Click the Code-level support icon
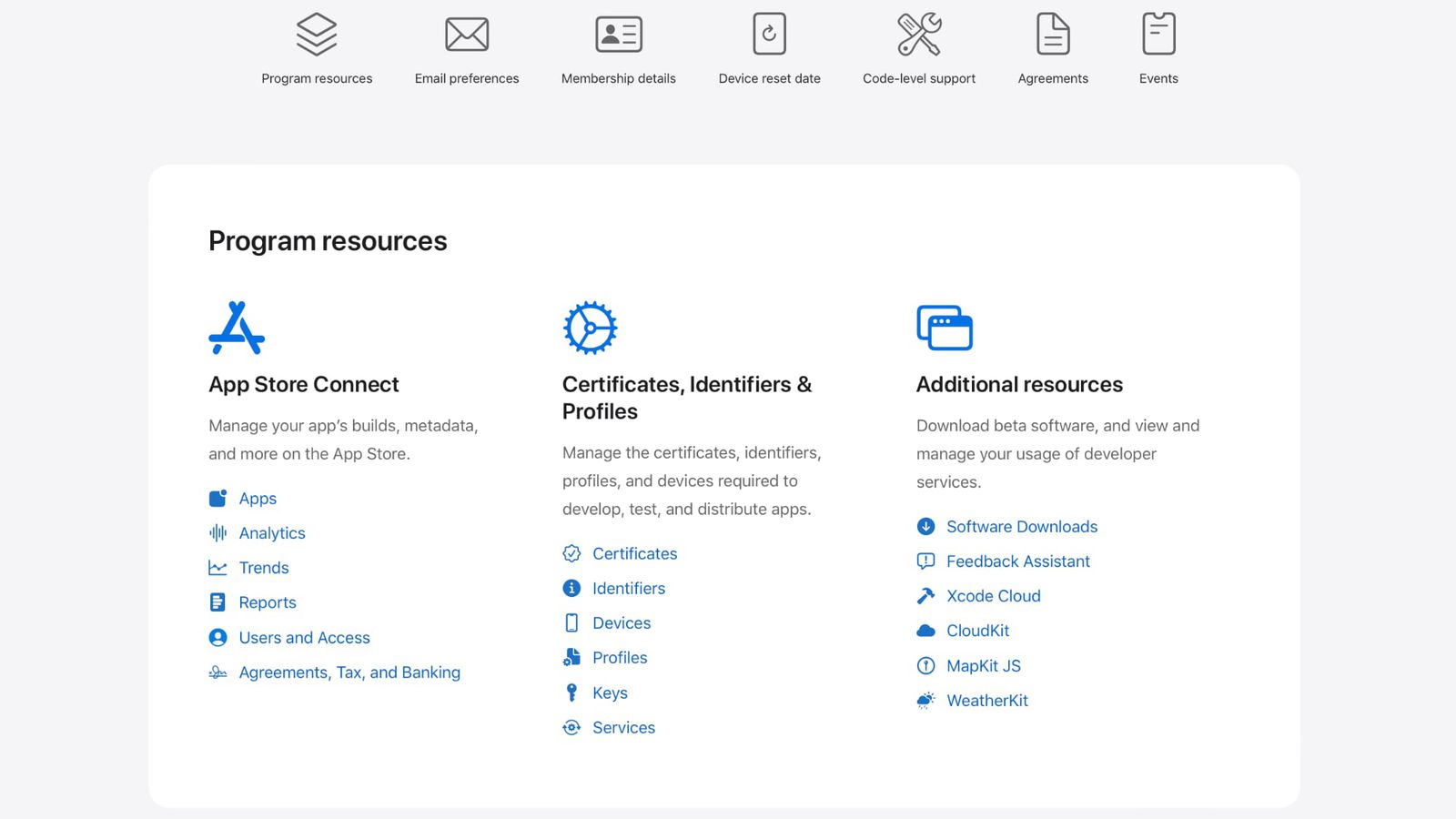Viewport: 1456px width, 819px height. tap(918, 34)
